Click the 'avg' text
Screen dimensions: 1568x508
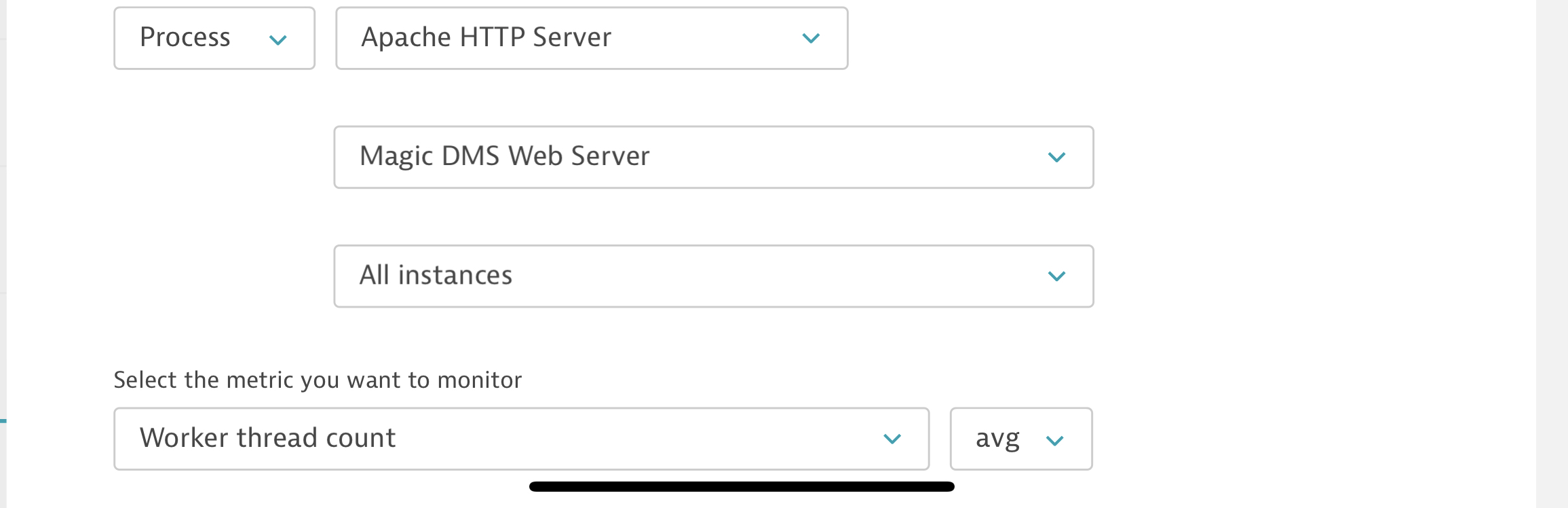pos(997,439)
